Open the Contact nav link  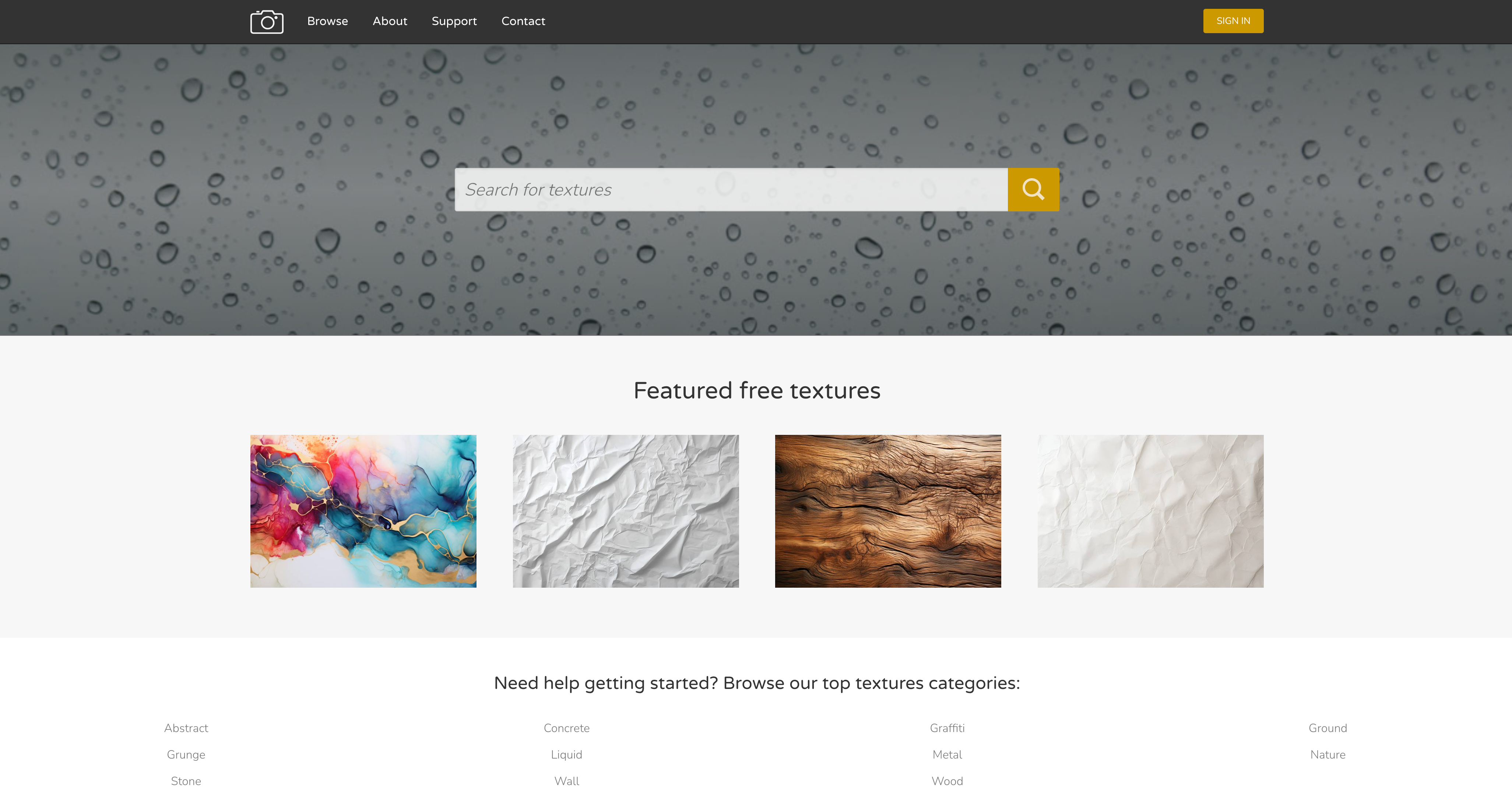pos(523,21)
